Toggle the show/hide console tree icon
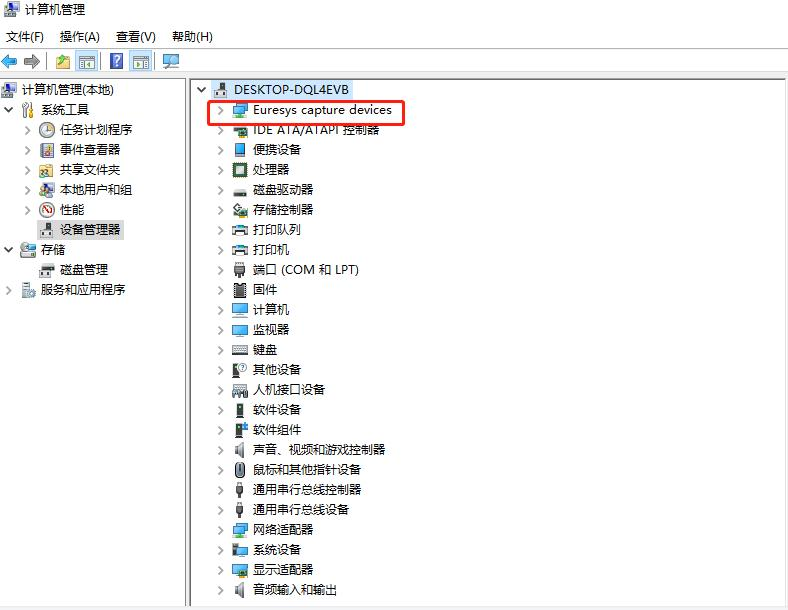This screenshot has width=788, height=610. coord(88,61)
